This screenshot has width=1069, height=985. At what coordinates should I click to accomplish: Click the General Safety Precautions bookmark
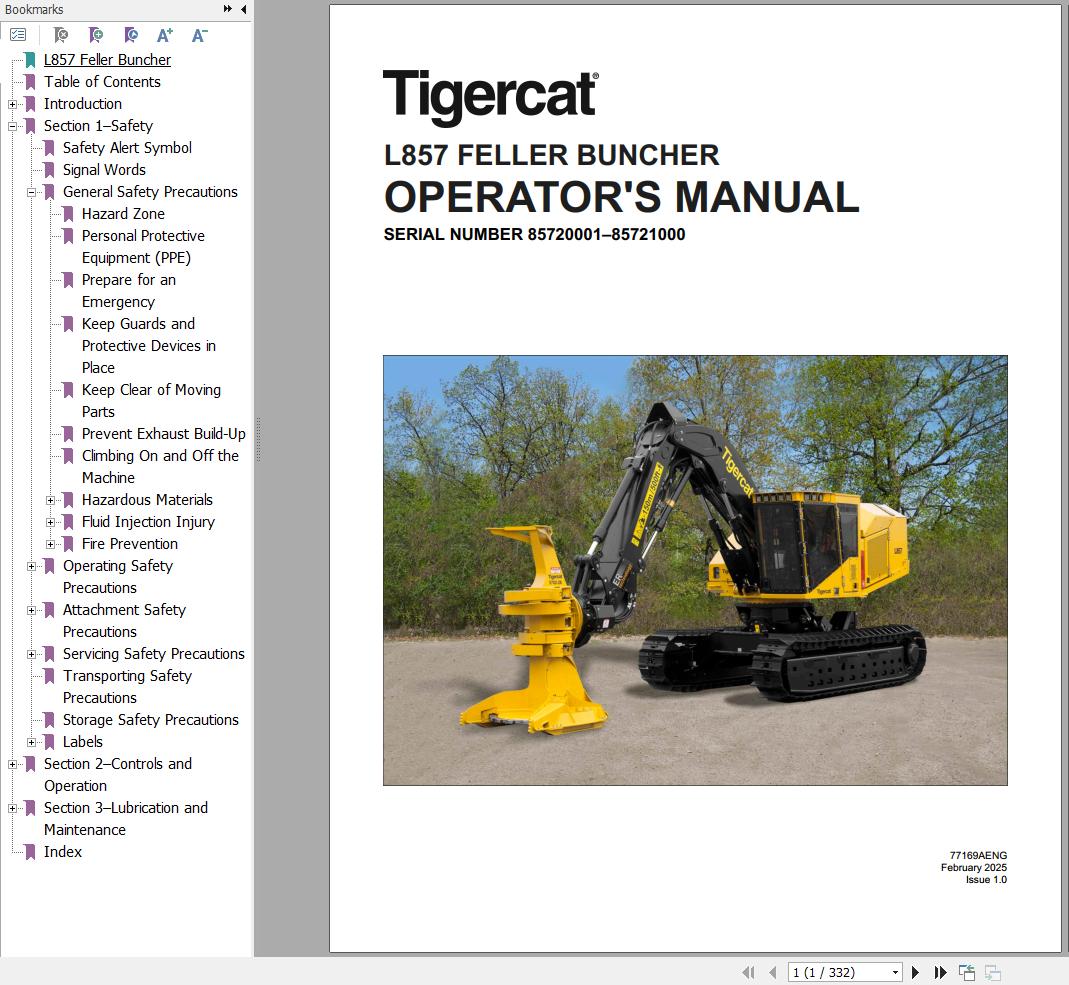point(150,192)
